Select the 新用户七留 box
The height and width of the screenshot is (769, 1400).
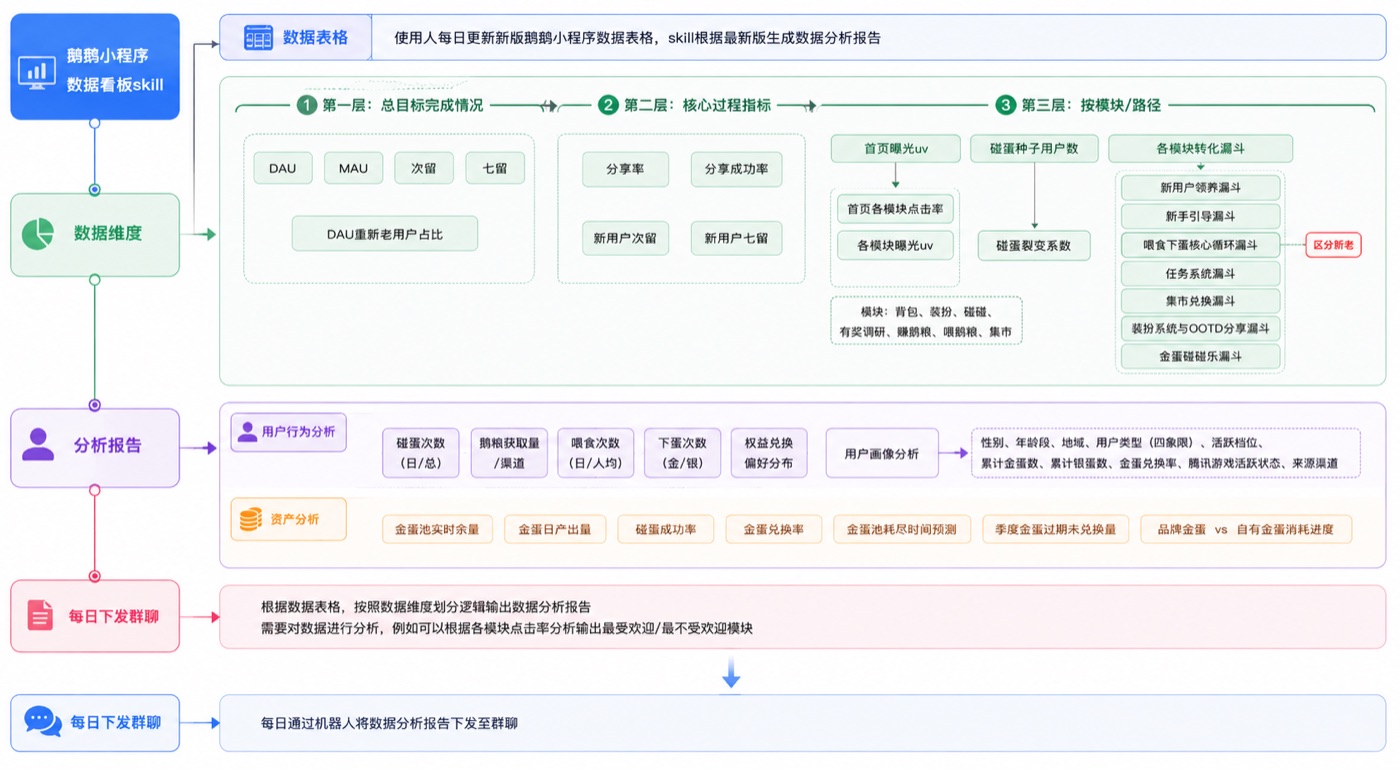coord(736,238)
